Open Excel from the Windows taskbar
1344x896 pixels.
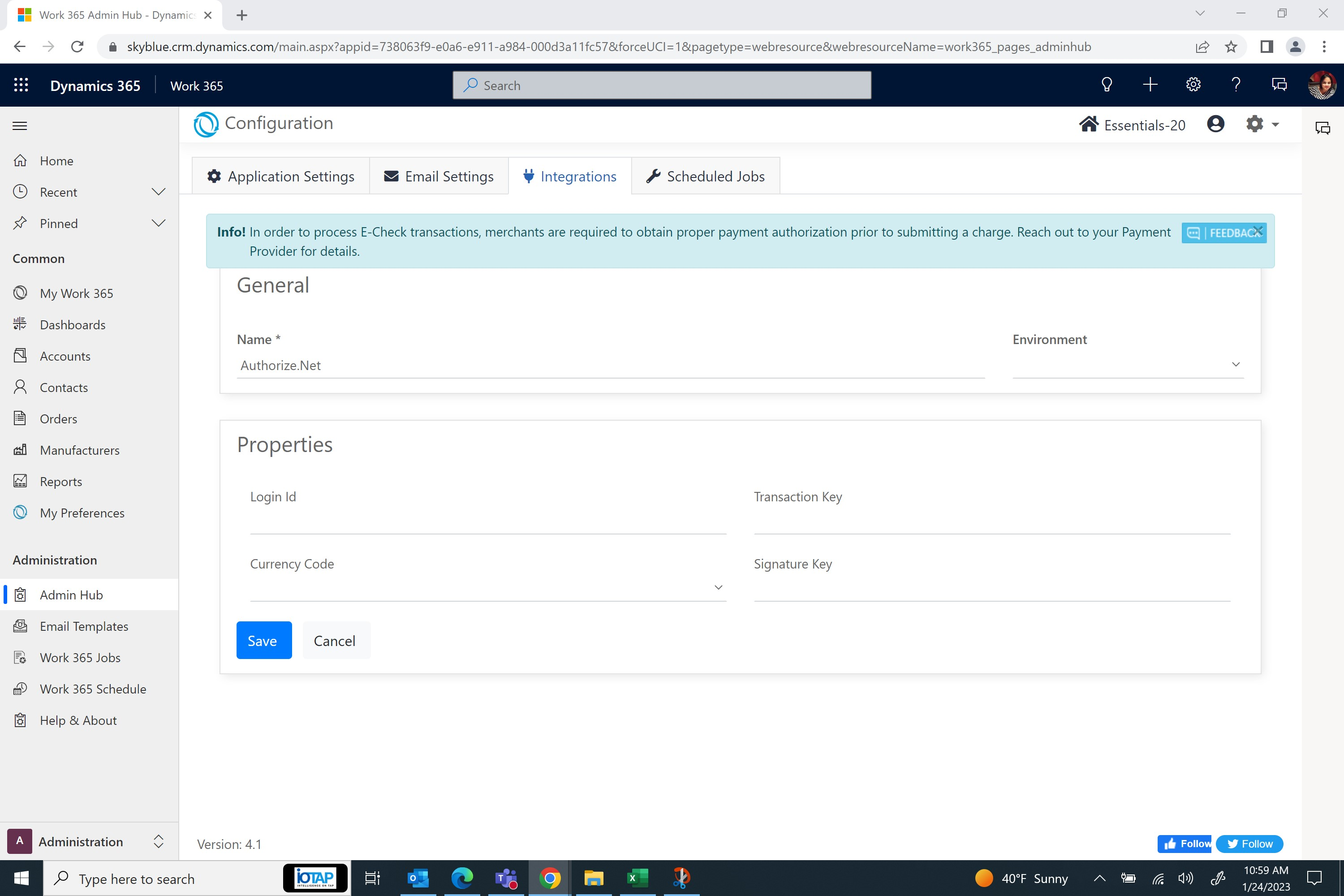coord(637,878)
